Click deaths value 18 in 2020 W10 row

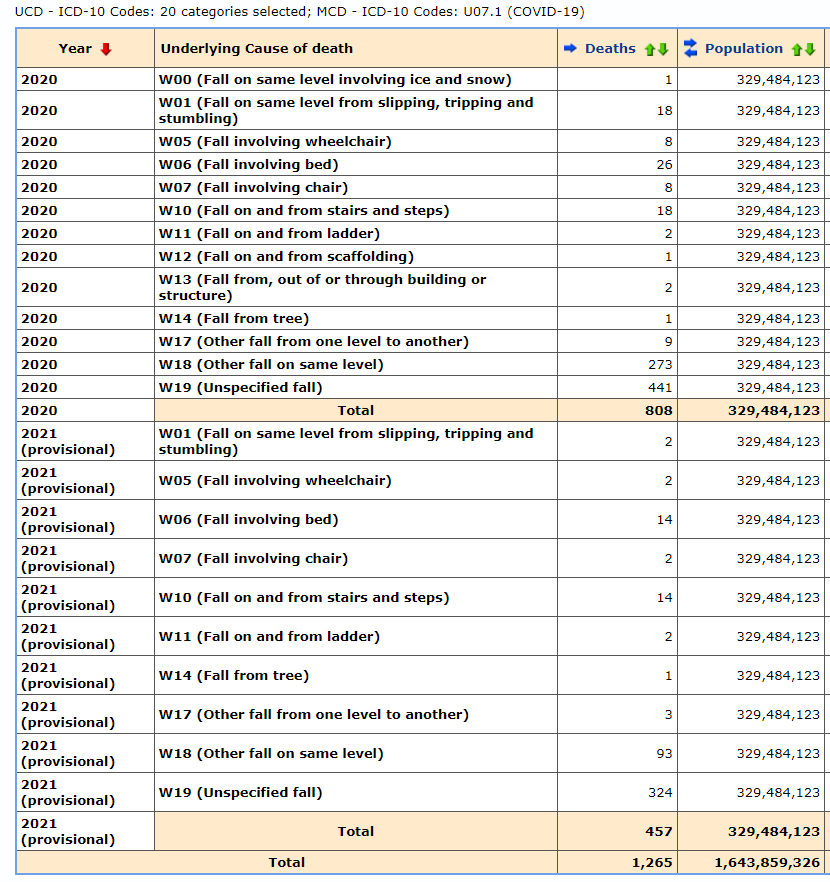(664, 210)
